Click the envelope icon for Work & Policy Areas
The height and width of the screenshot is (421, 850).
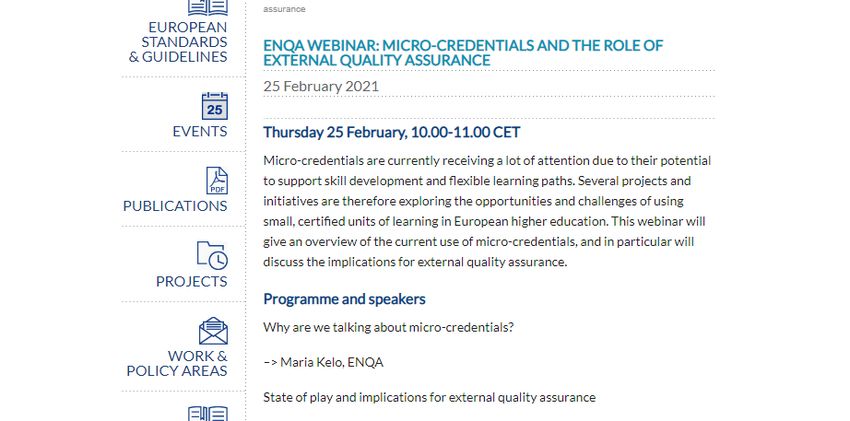click(x=213, y=331)
